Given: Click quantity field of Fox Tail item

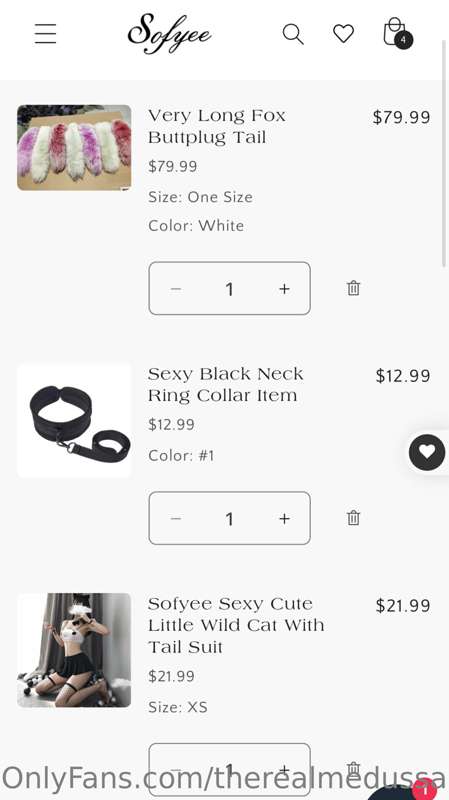Looking at the screenshot, I should click(x=230, y=289).
